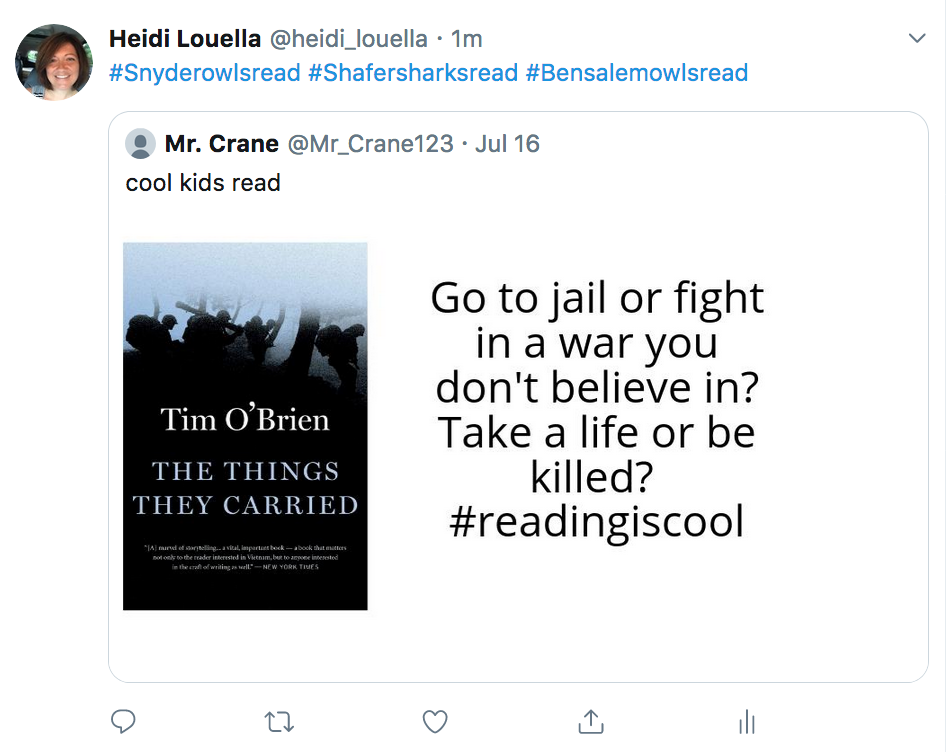Open the @Mr_Crane123 handle
The width and height of the screenshot is (952, 752).
click(370, 144)
